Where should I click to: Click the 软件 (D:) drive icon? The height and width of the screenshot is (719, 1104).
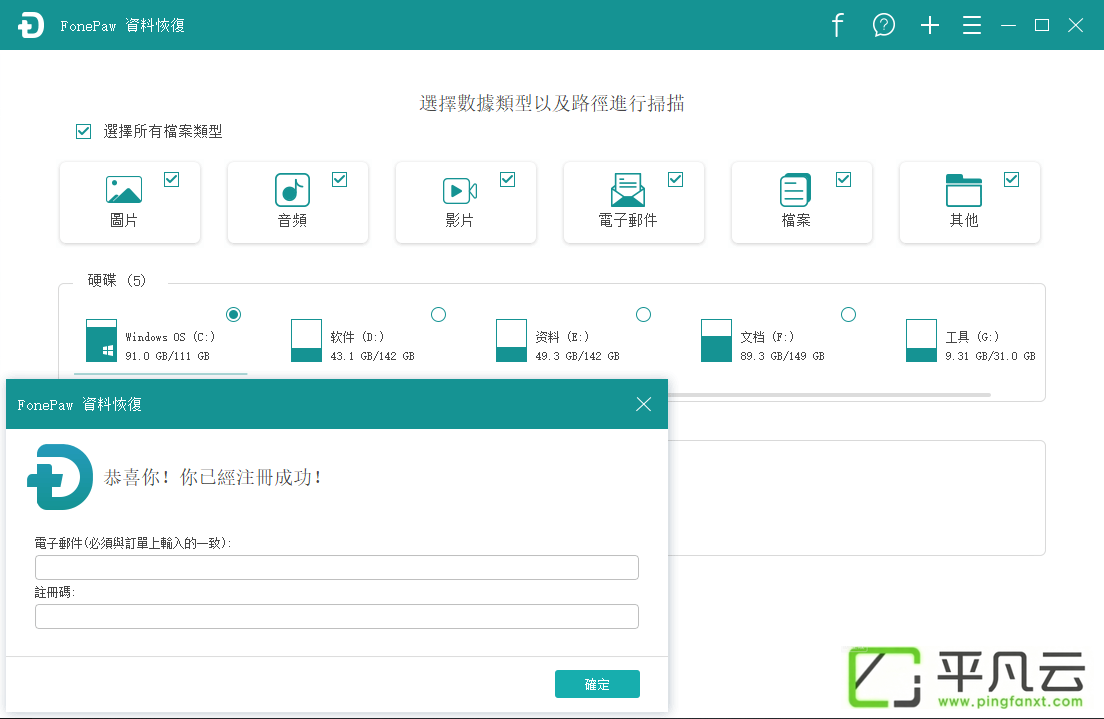[x=306, y=340]
